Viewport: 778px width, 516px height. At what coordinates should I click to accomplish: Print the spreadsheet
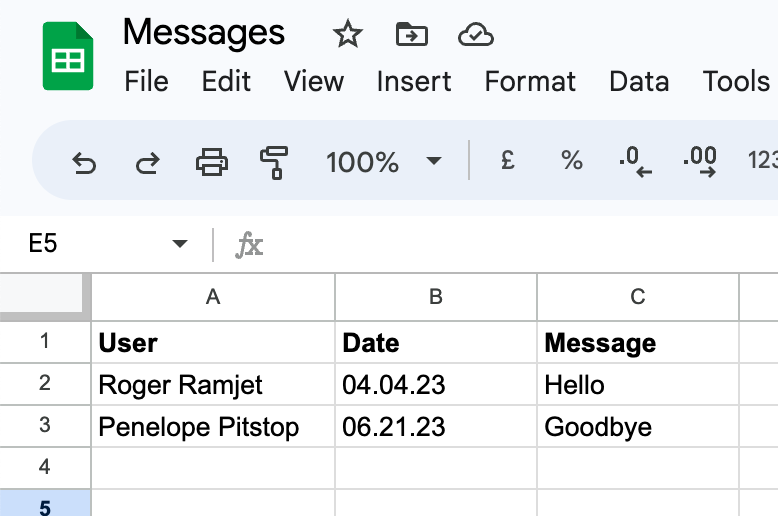pyautogui.click(x=211, y=161)
